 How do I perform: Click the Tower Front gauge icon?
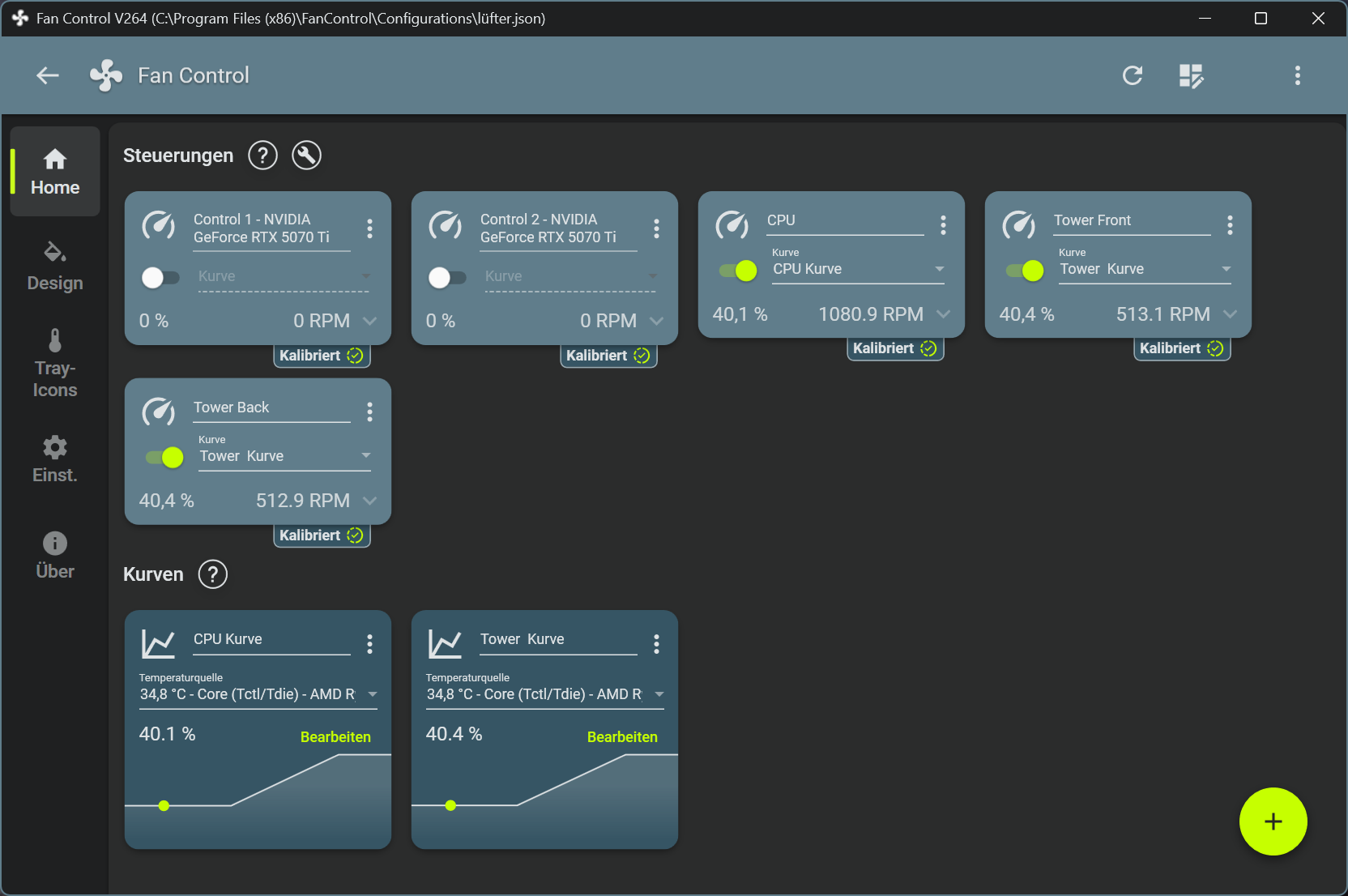pos(1019,225)
